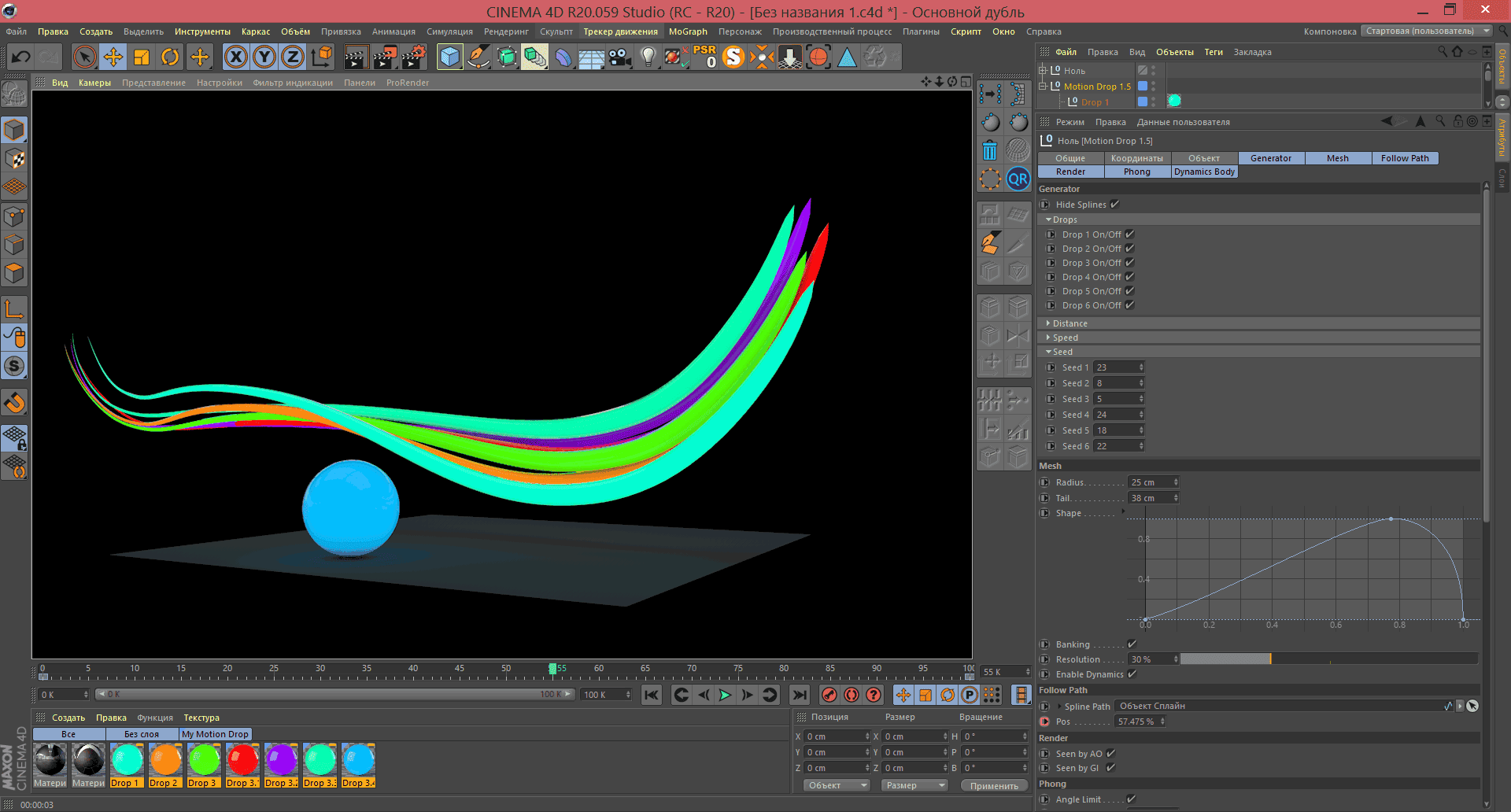Uncheck Drop 6 On/Off
Viewport: 1511px width, 812px height.
(x=1129, y=305)
